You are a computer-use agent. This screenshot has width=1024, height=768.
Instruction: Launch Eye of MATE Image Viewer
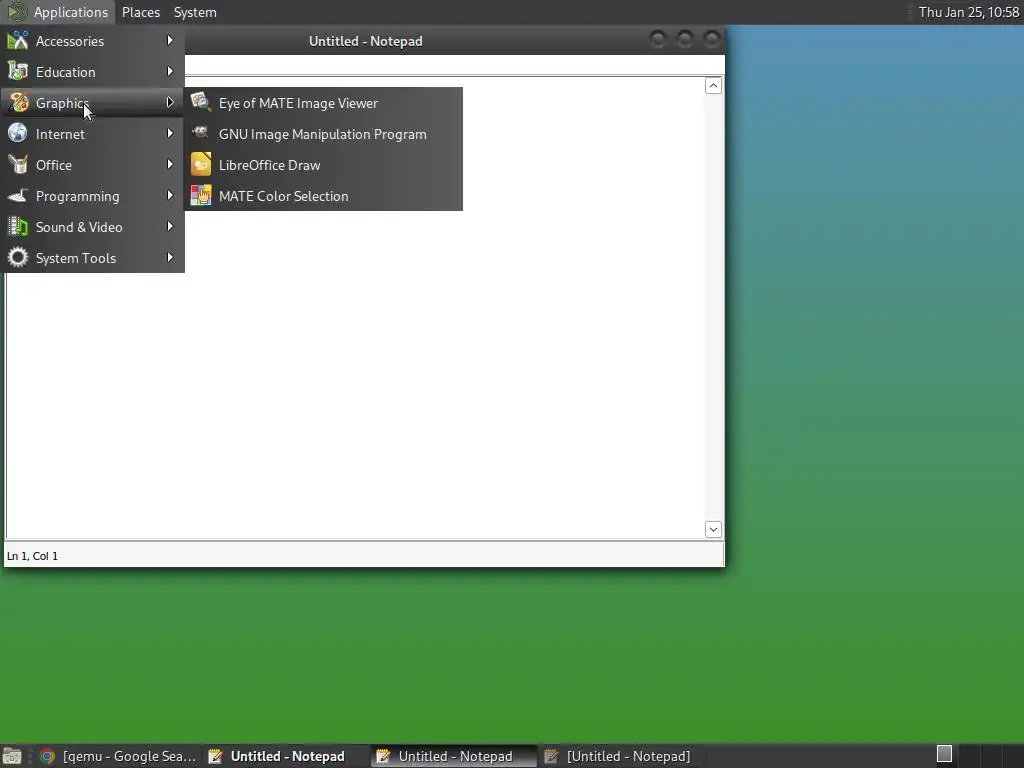323,103
